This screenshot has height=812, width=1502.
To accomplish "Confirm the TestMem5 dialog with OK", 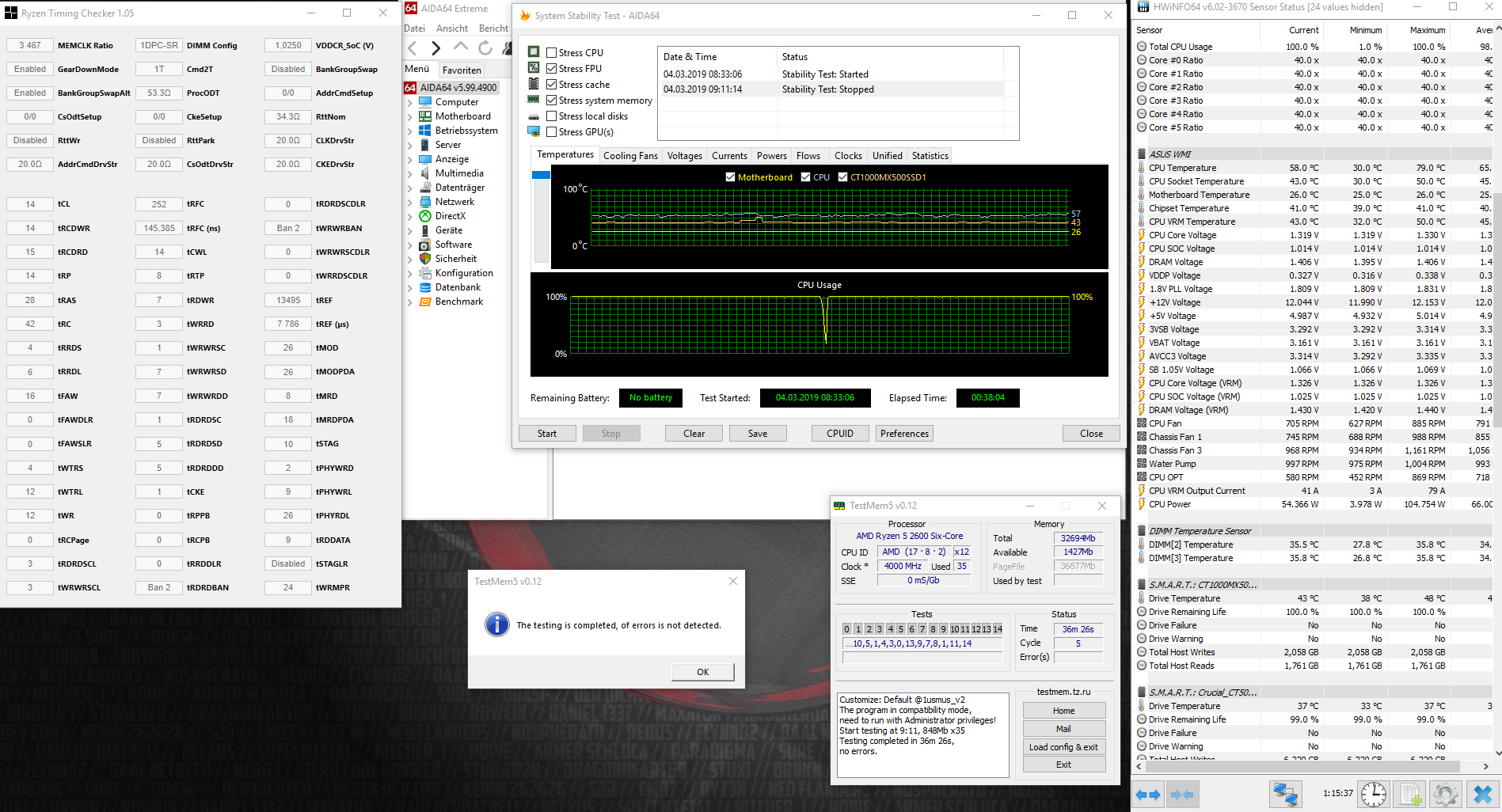I will click(703, 672).
